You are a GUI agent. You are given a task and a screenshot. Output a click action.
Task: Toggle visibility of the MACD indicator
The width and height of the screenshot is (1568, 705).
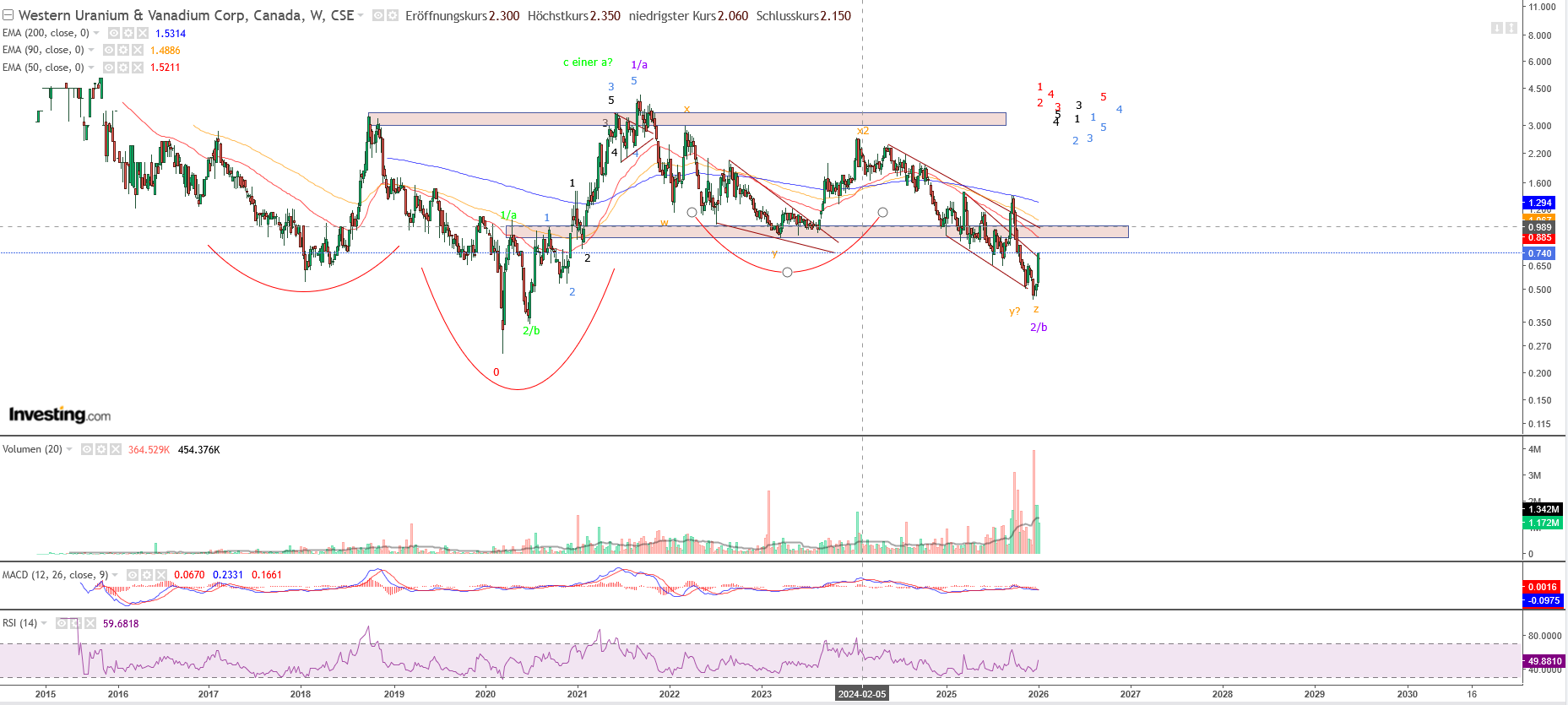coord(133,575)
